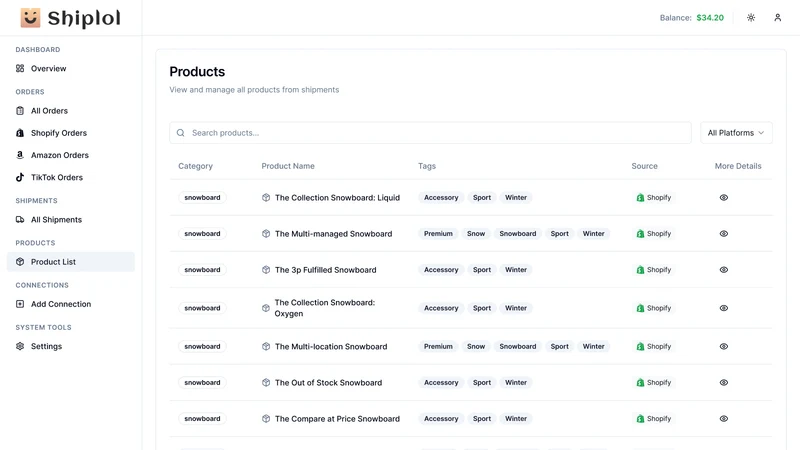Open Shopify Orders page
800x450 pixels.
[71, 133]
